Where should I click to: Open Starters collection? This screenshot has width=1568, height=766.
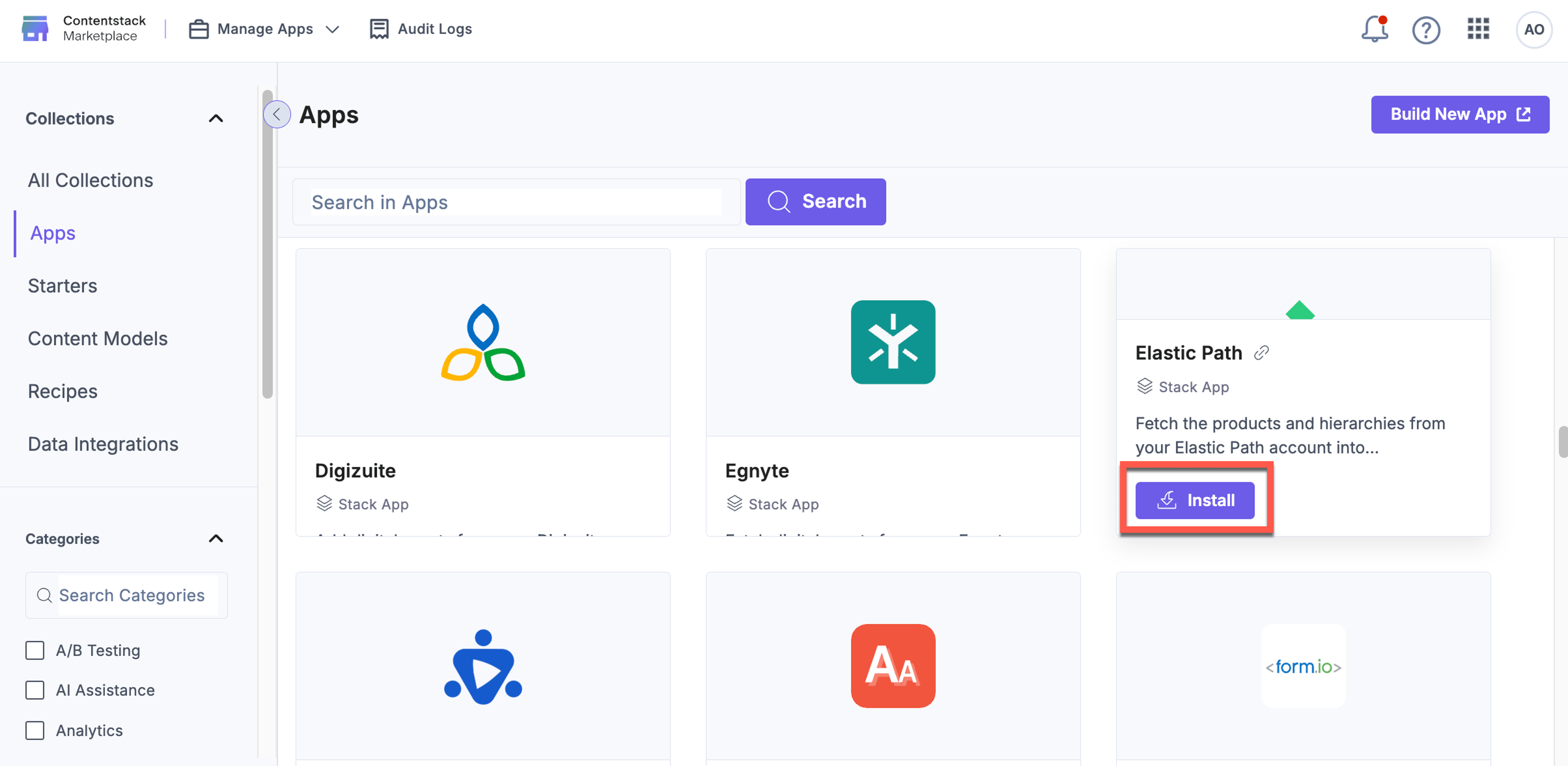pos(62,286)
